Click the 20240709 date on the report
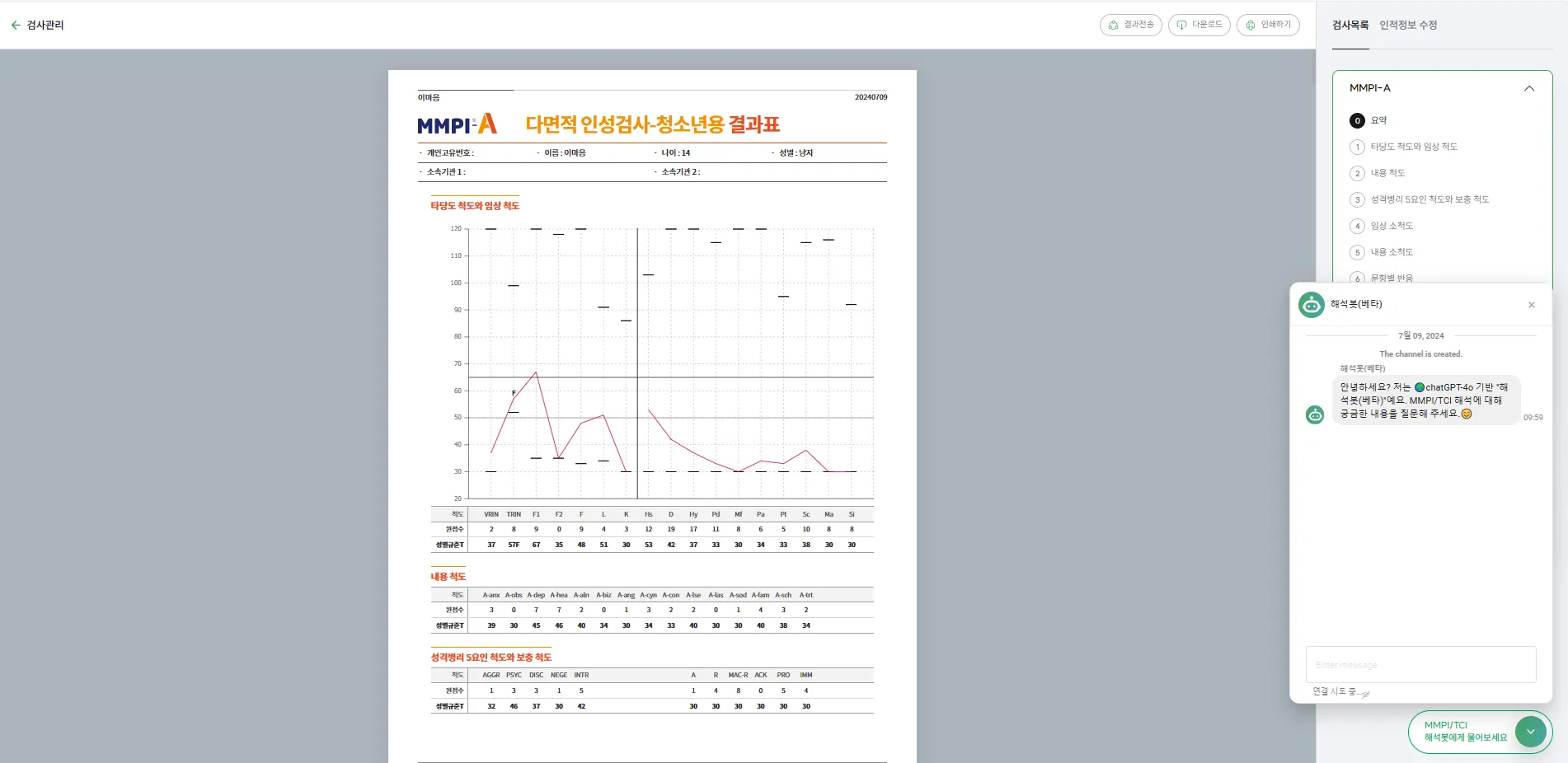Screen dimensions: 1568x763 pos(871,97)
